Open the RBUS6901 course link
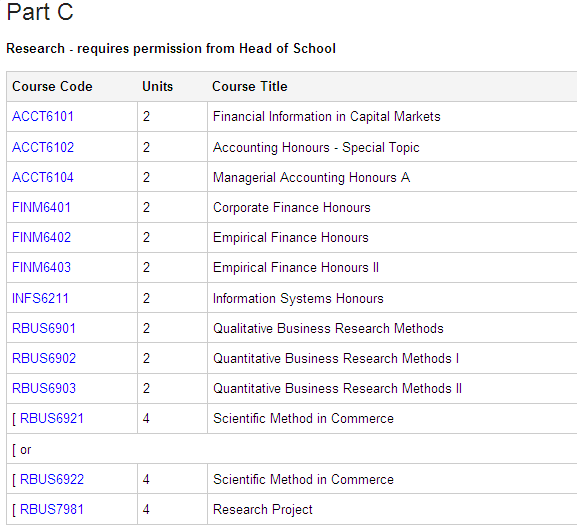Image resolution: width=580 pixels, height=528 pixels. pyautogui.click(x=44, y=328)
